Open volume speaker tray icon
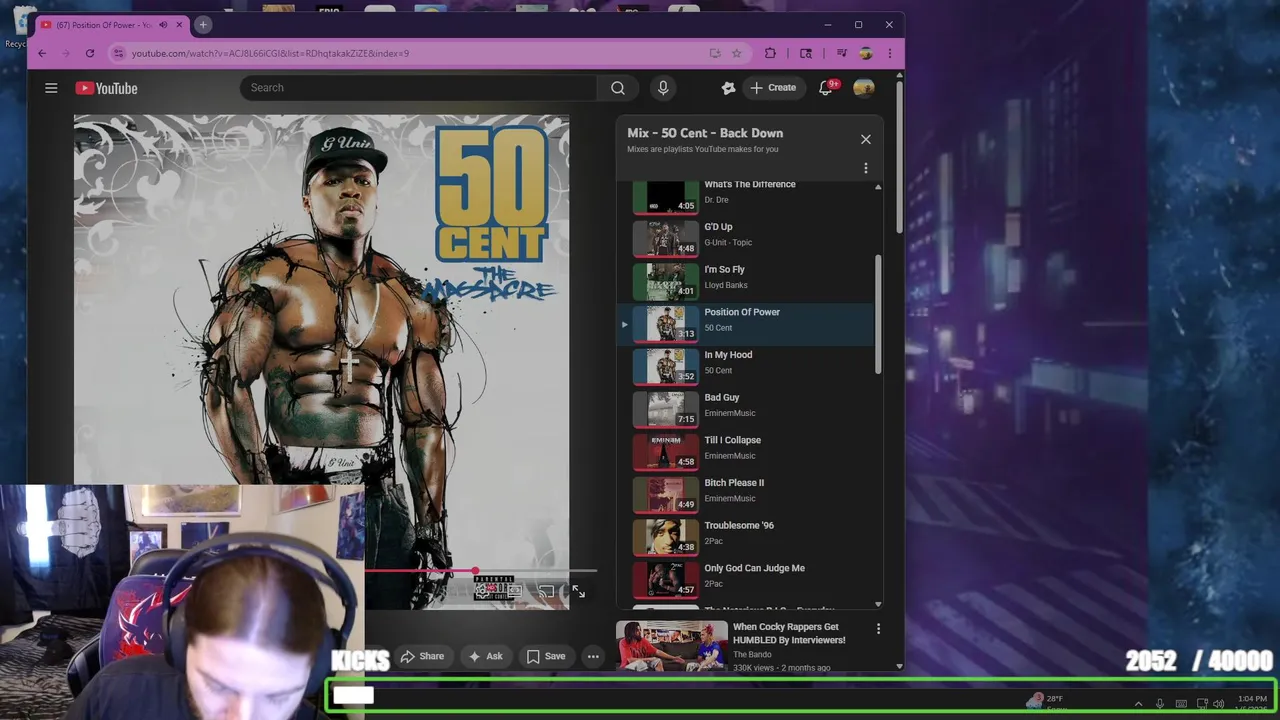Screen dimensions: 1280x720 click(1218, 704)
